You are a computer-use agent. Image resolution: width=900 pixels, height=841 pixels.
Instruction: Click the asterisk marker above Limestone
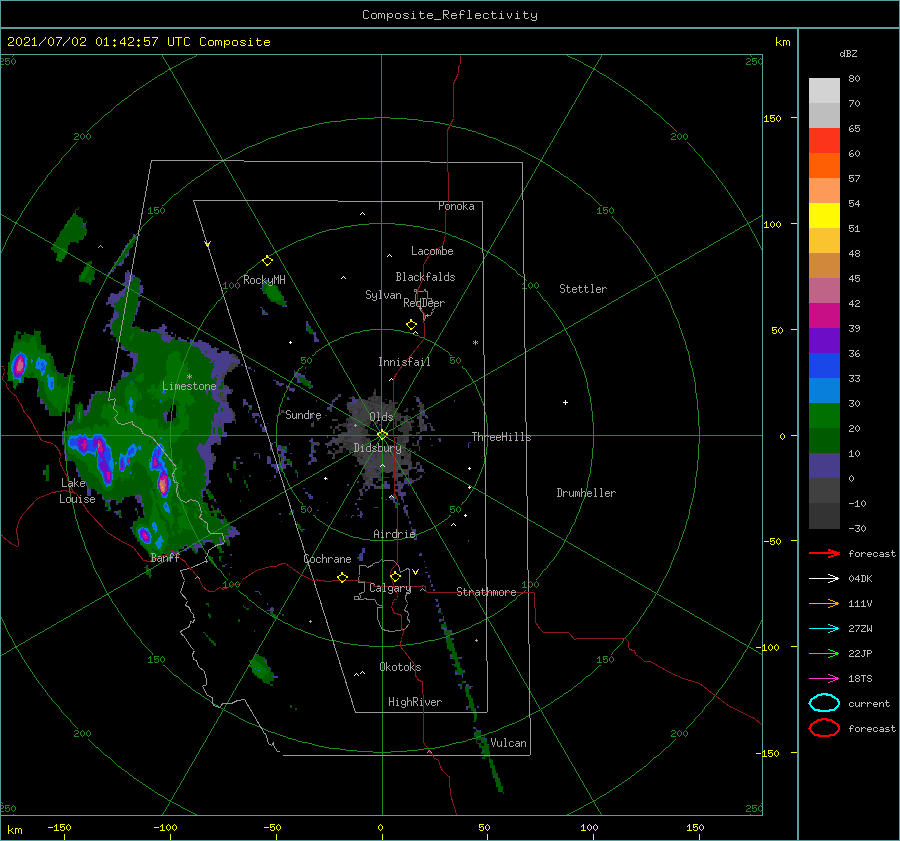tap(189, 377)
